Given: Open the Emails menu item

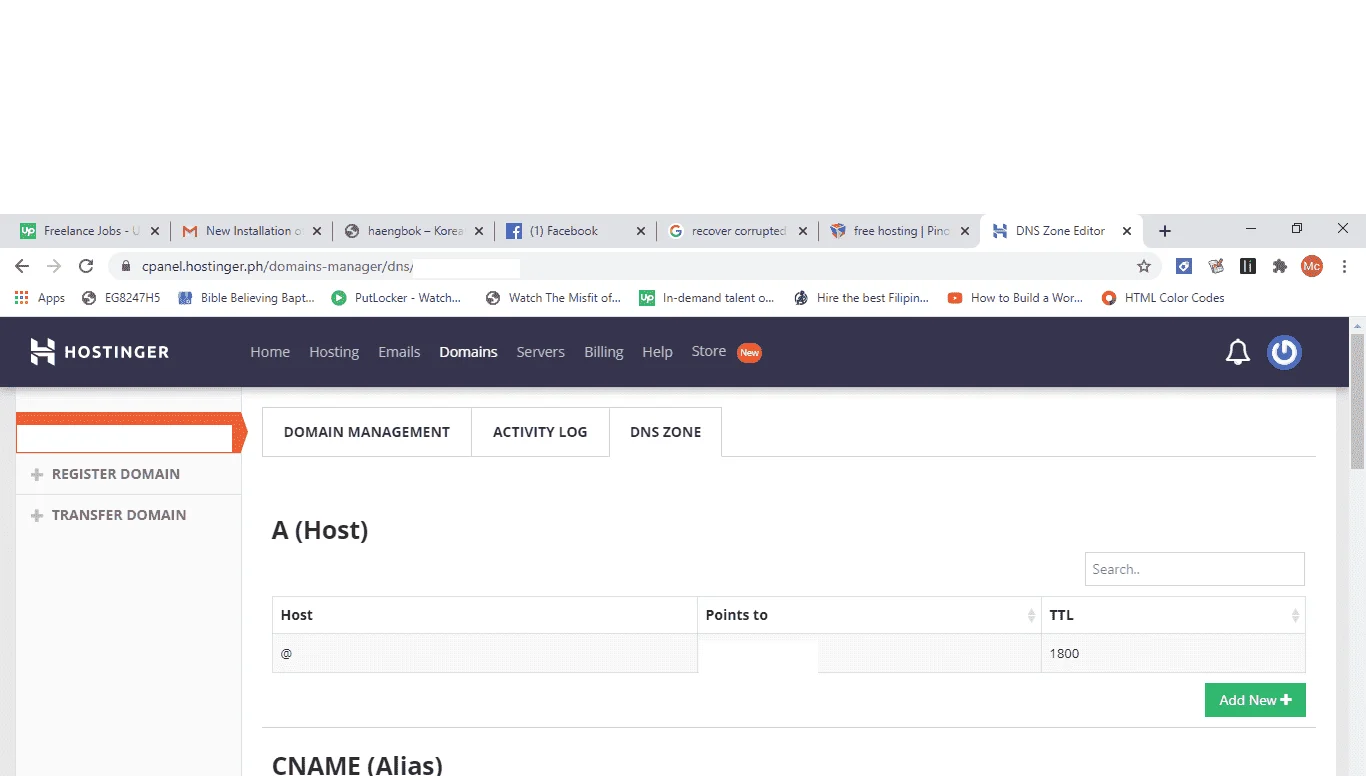Looking at the screenshot, I should [x=399, y=352].
